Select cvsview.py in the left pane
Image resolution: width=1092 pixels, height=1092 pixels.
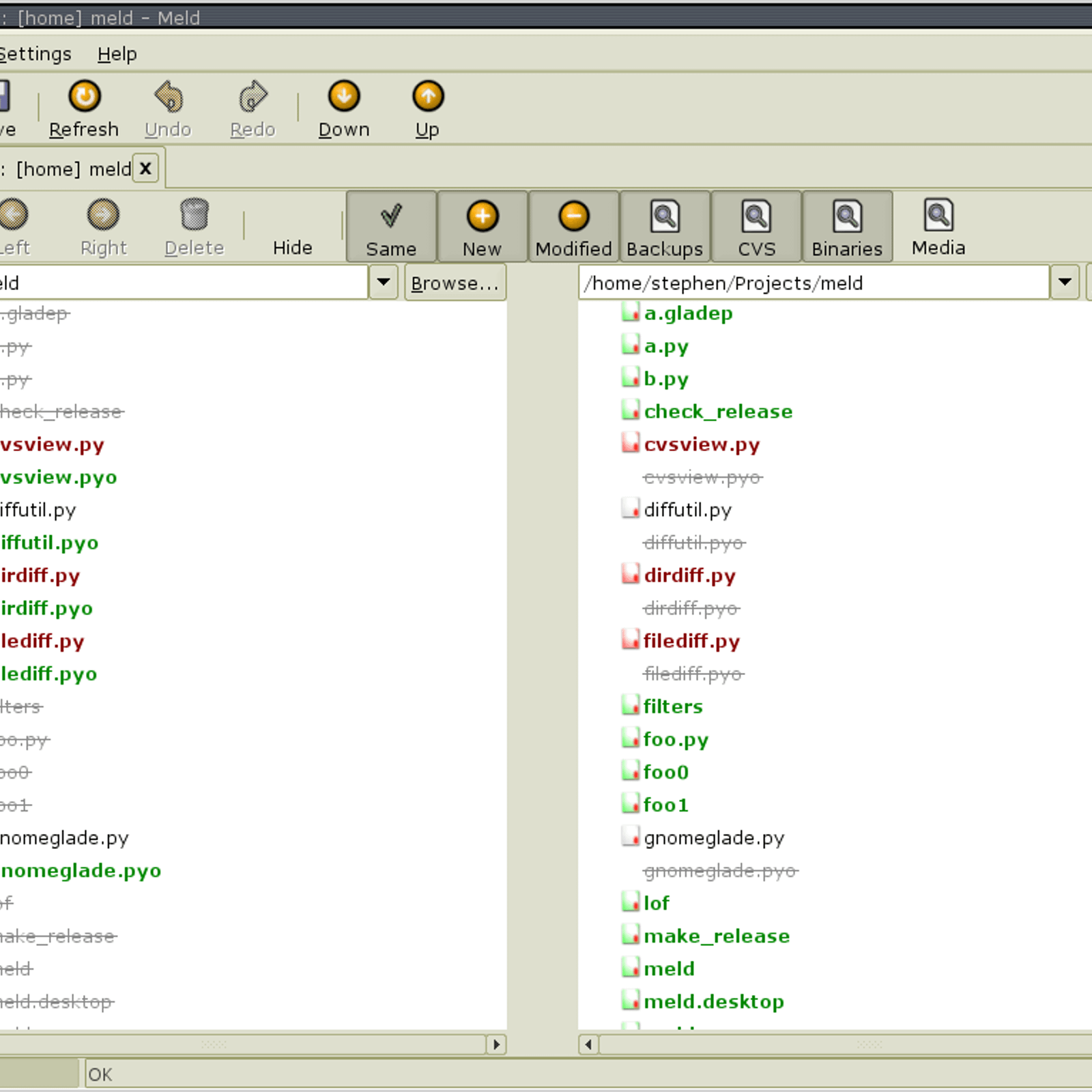[53, 444]
